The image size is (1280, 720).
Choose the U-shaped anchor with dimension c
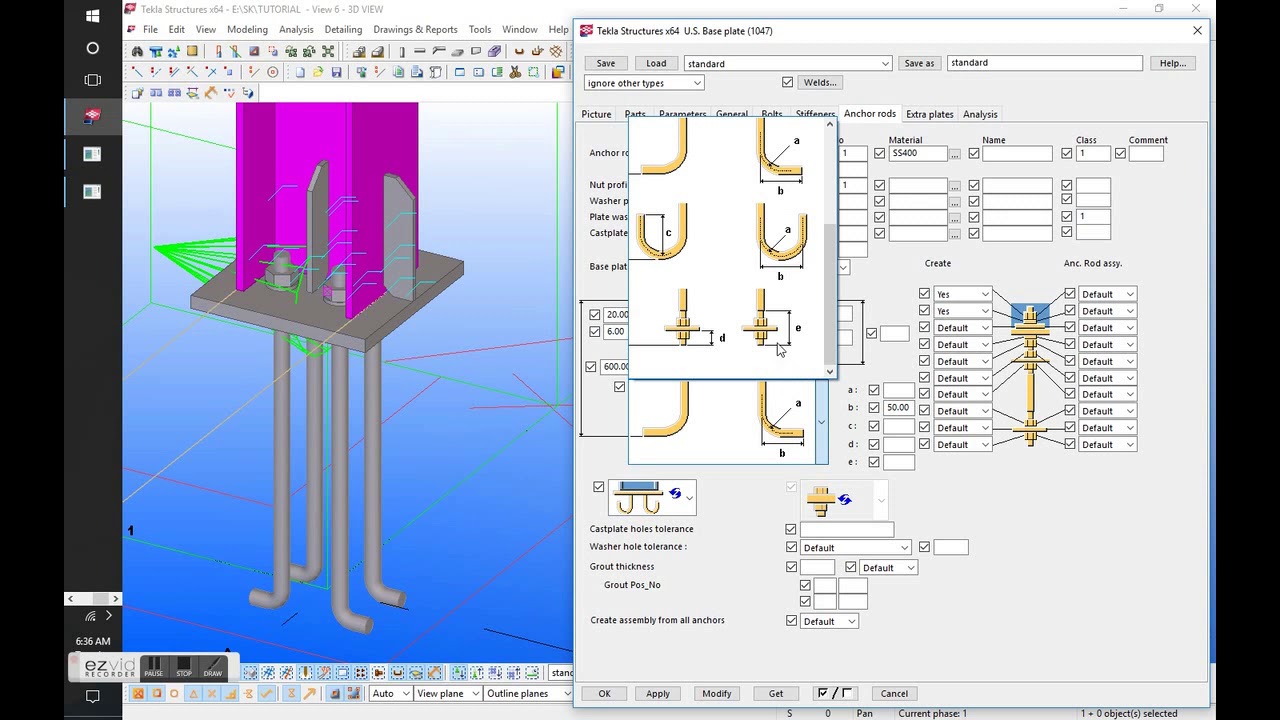tap(662, 233)
